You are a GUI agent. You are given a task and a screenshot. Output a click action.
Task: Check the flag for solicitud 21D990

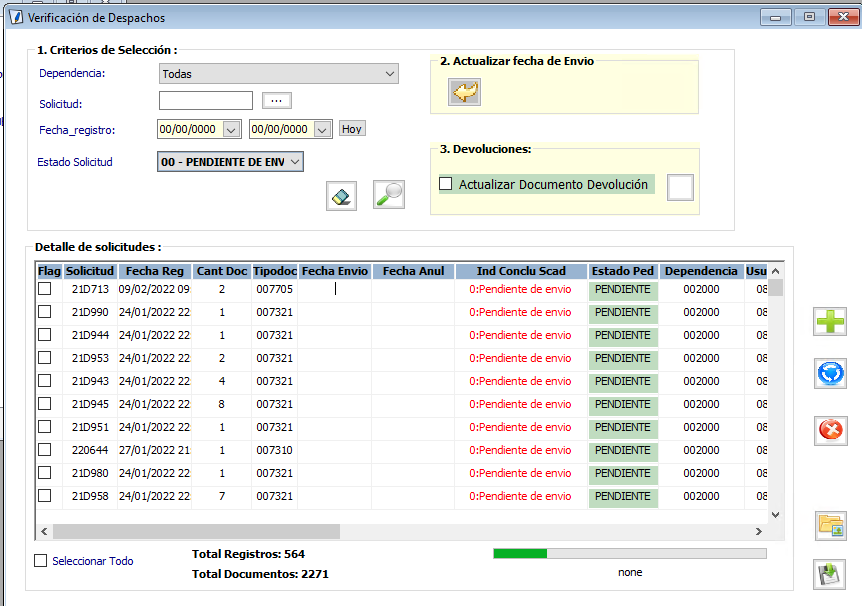[45, 312]
